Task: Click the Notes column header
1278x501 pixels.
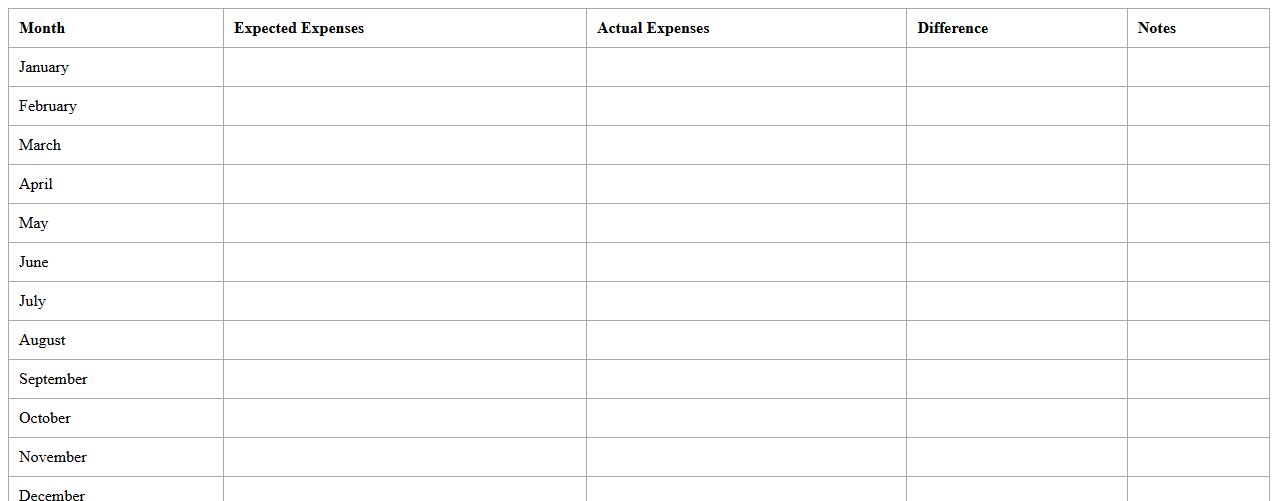Action: [1156, 28]
